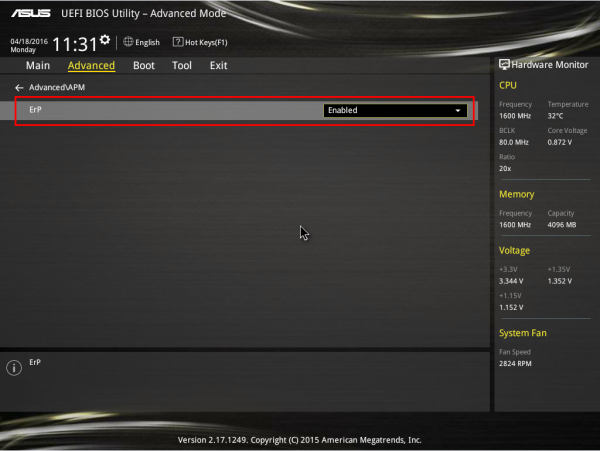This screenshot has width=600, height=451.
Task: Click the Hardware Monitor screen icon
Action: click(504, 64)
